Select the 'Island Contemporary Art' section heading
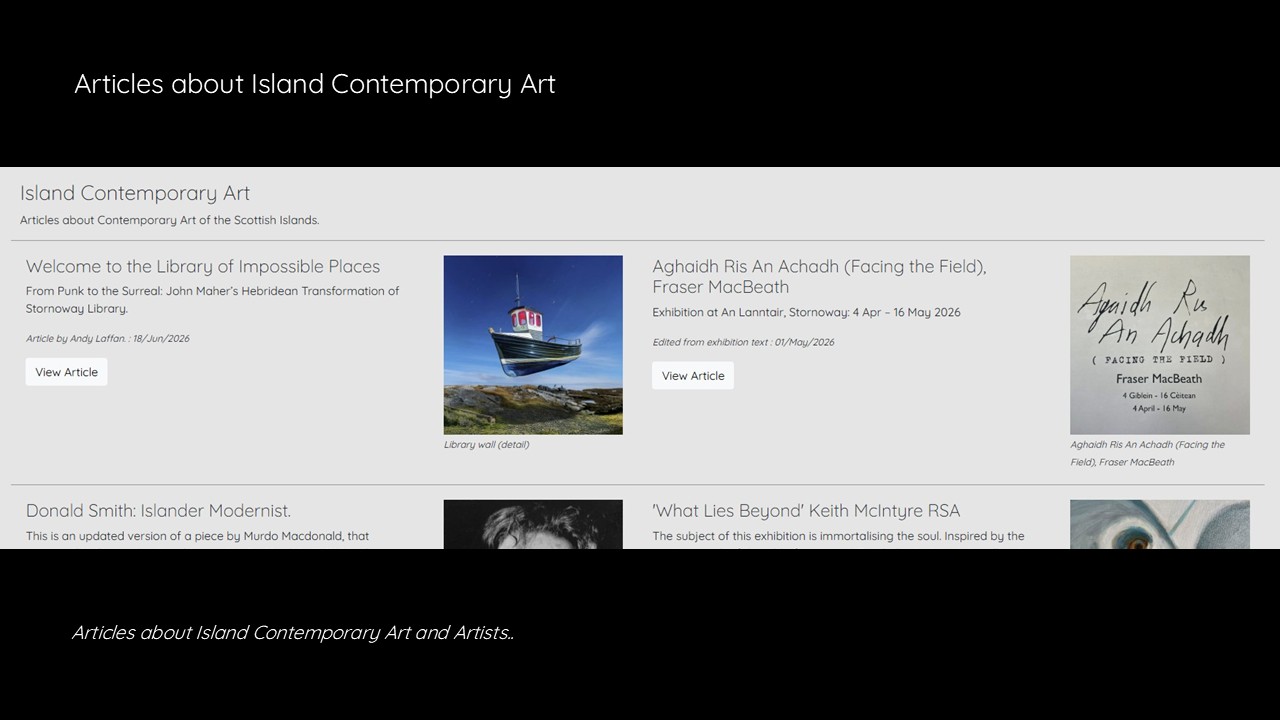 135,193
